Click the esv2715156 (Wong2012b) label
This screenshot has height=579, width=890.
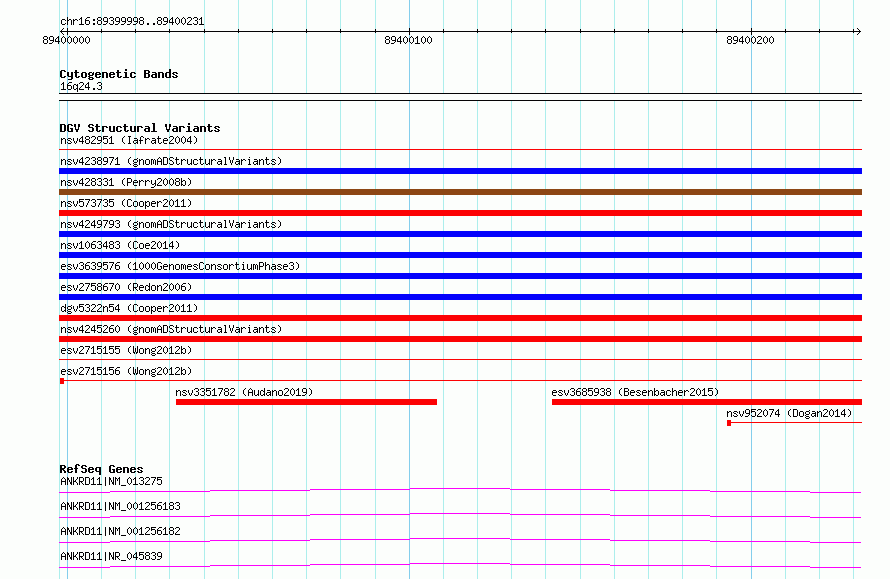point(126,371)
